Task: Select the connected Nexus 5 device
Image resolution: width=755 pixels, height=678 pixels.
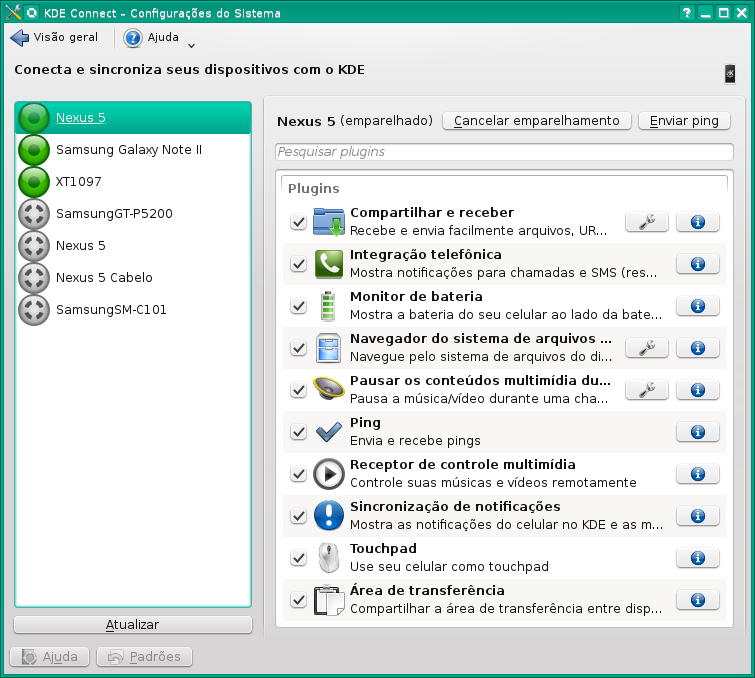Action: tap(133, 118)
